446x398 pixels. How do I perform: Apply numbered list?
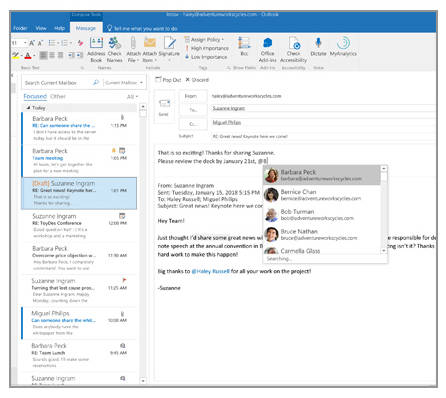(65, 43)
